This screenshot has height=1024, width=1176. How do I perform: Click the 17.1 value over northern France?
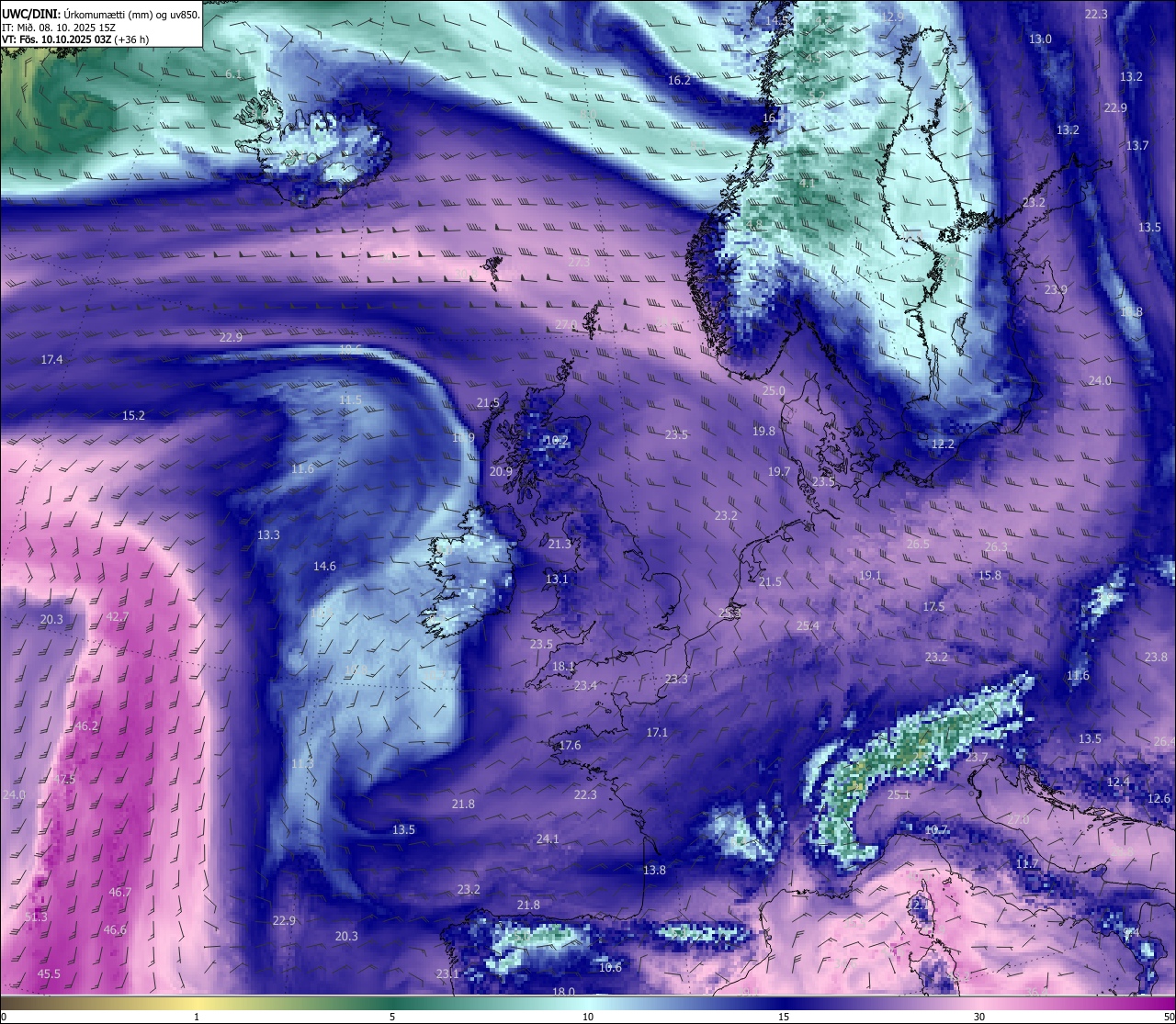657,732
